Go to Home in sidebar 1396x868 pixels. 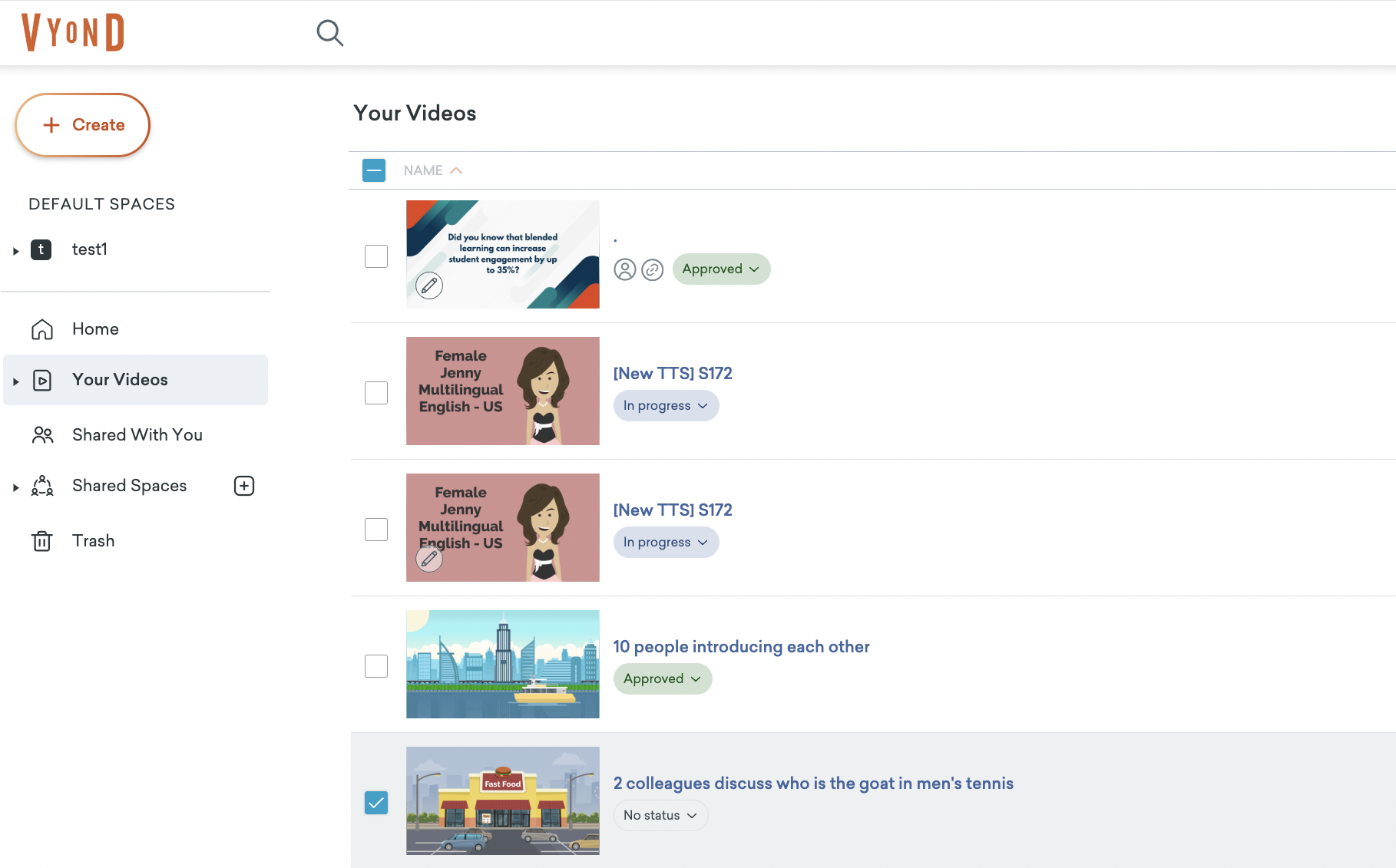(x=94, y=329)
